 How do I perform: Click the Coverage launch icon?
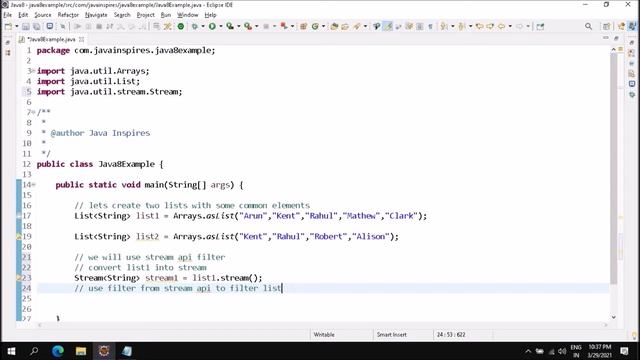point(230,27)
